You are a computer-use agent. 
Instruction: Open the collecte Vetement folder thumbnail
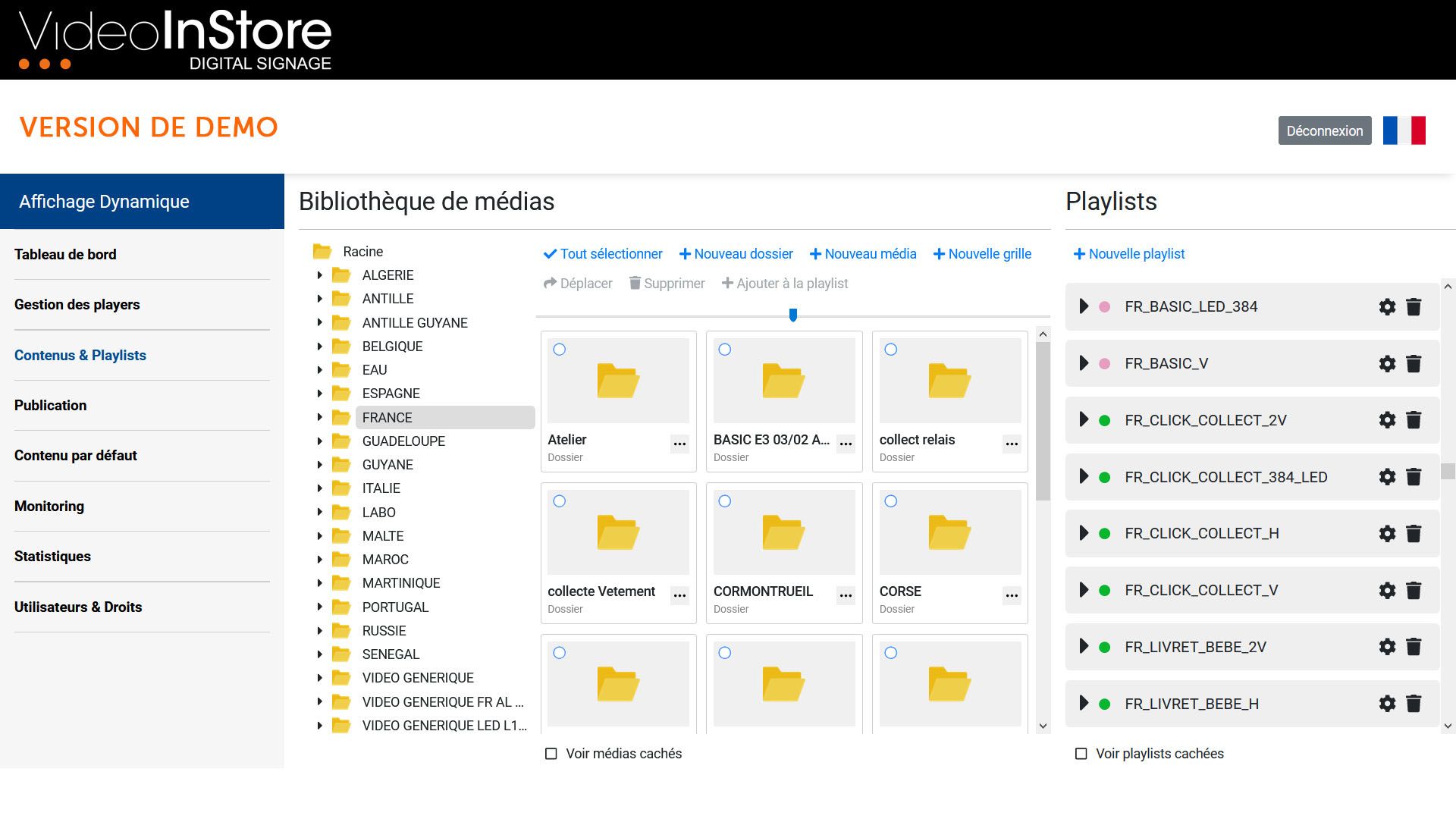pyautogui.click(x=618, y=532)
